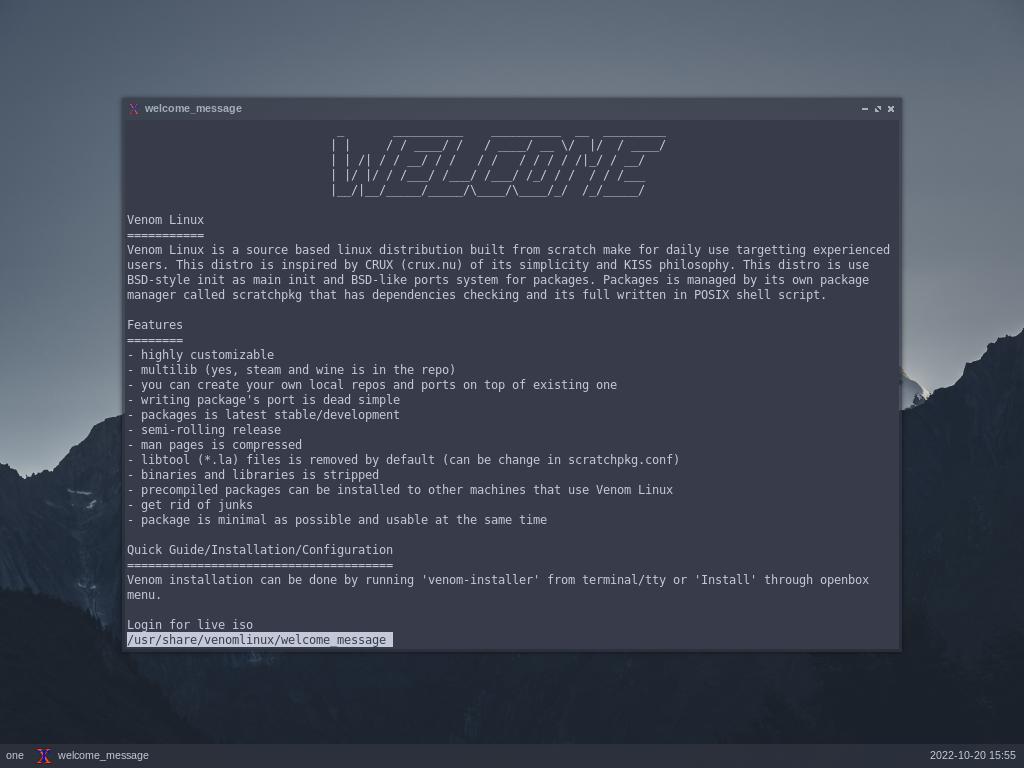This screenshot has width=1024, height=768.
Task: Click the 'you can create your own local repos' line
Action: click(372, 385)
